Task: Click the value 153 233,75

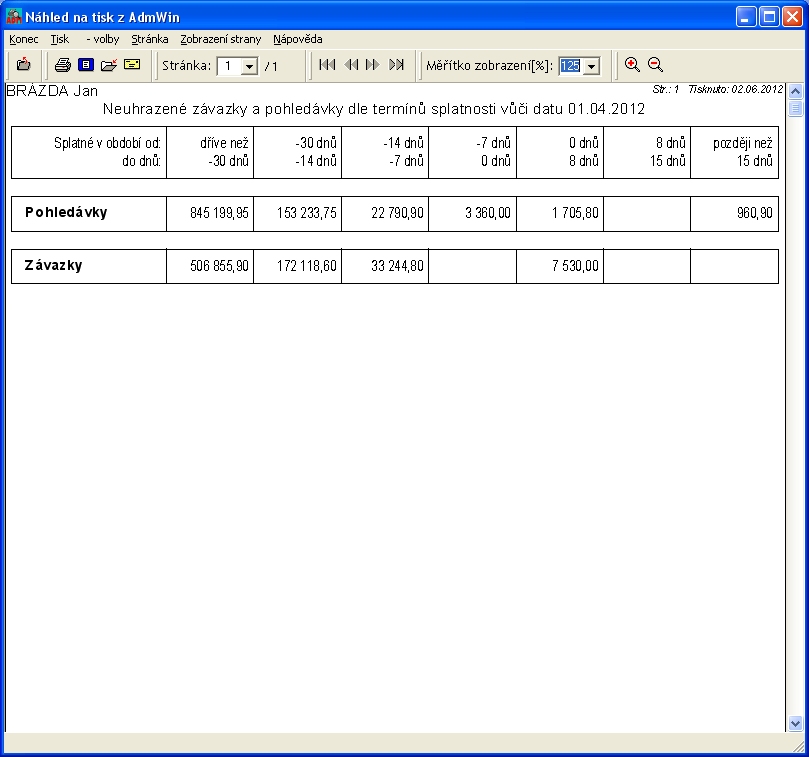Action: click(x=306, y=213)
